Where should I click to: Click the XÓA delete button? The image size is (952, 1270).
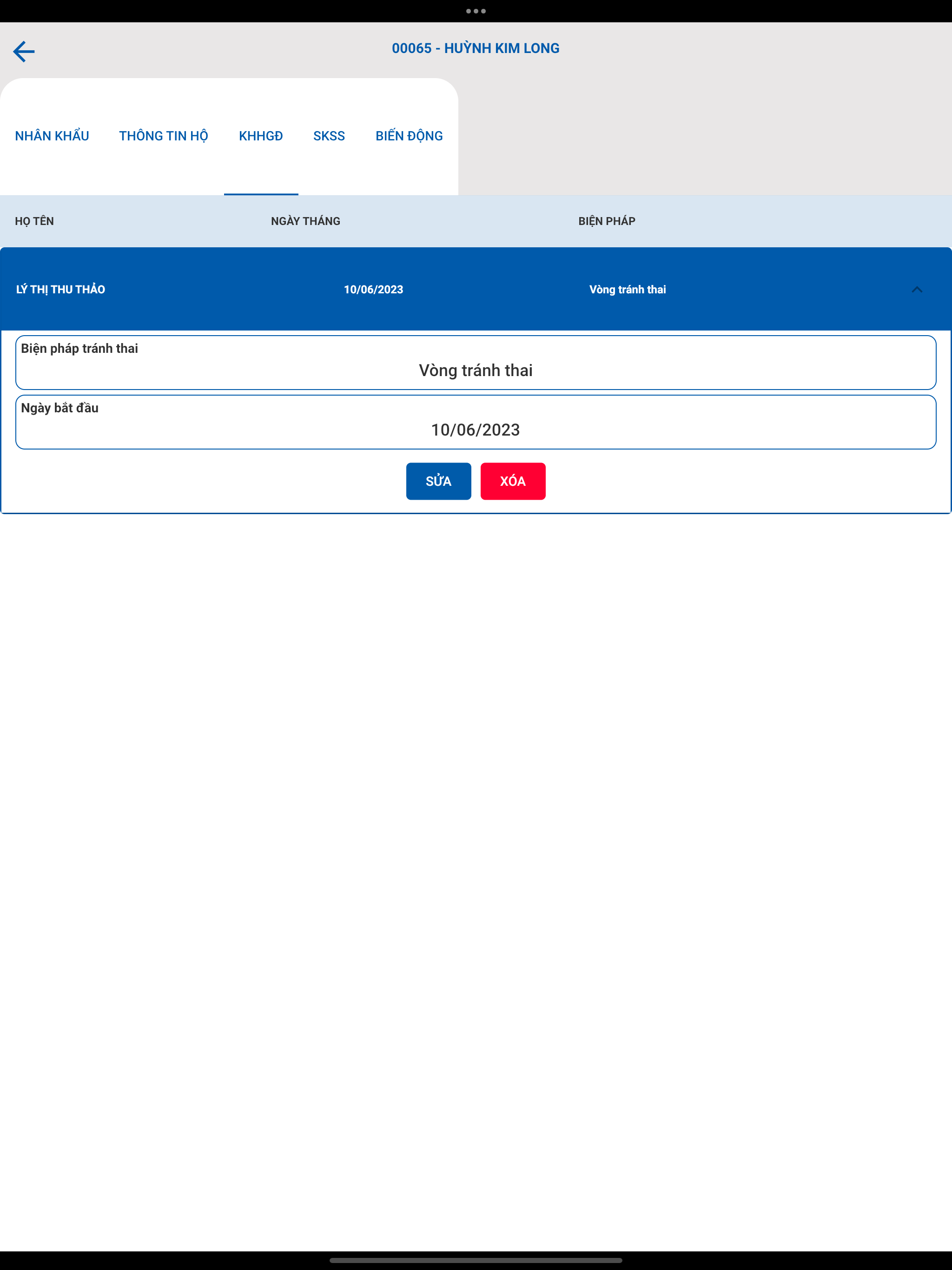pyautogui.click(x=513, y=481)
